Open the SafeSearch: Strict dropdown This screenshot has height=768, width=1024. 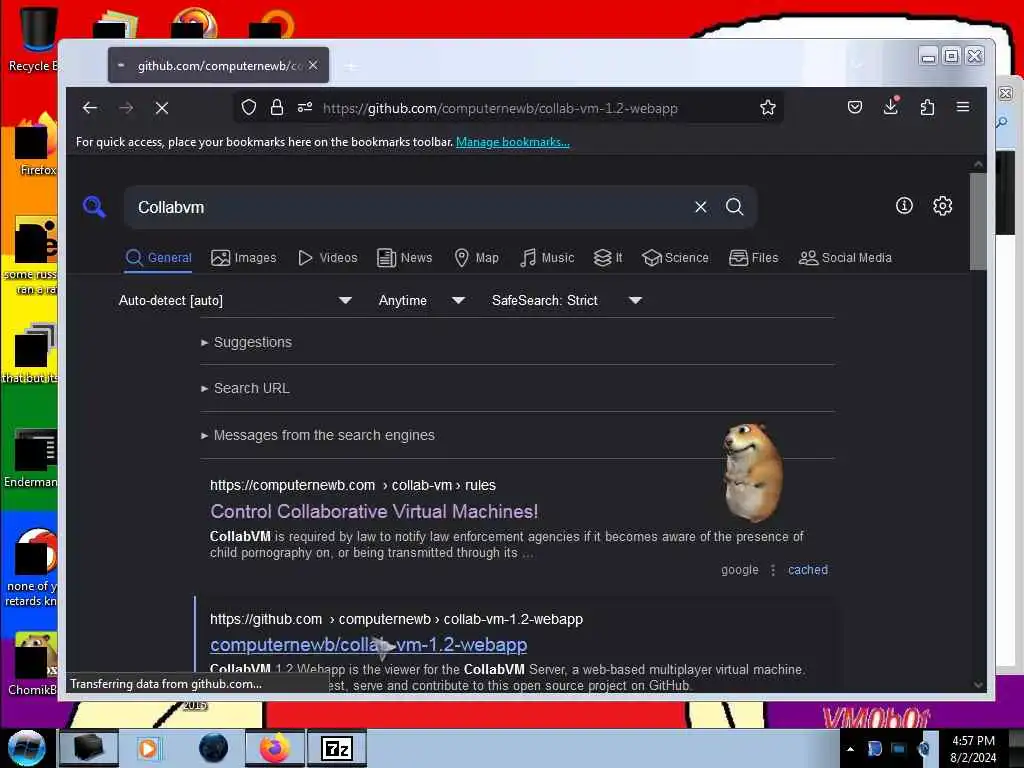tap(567, 300)
